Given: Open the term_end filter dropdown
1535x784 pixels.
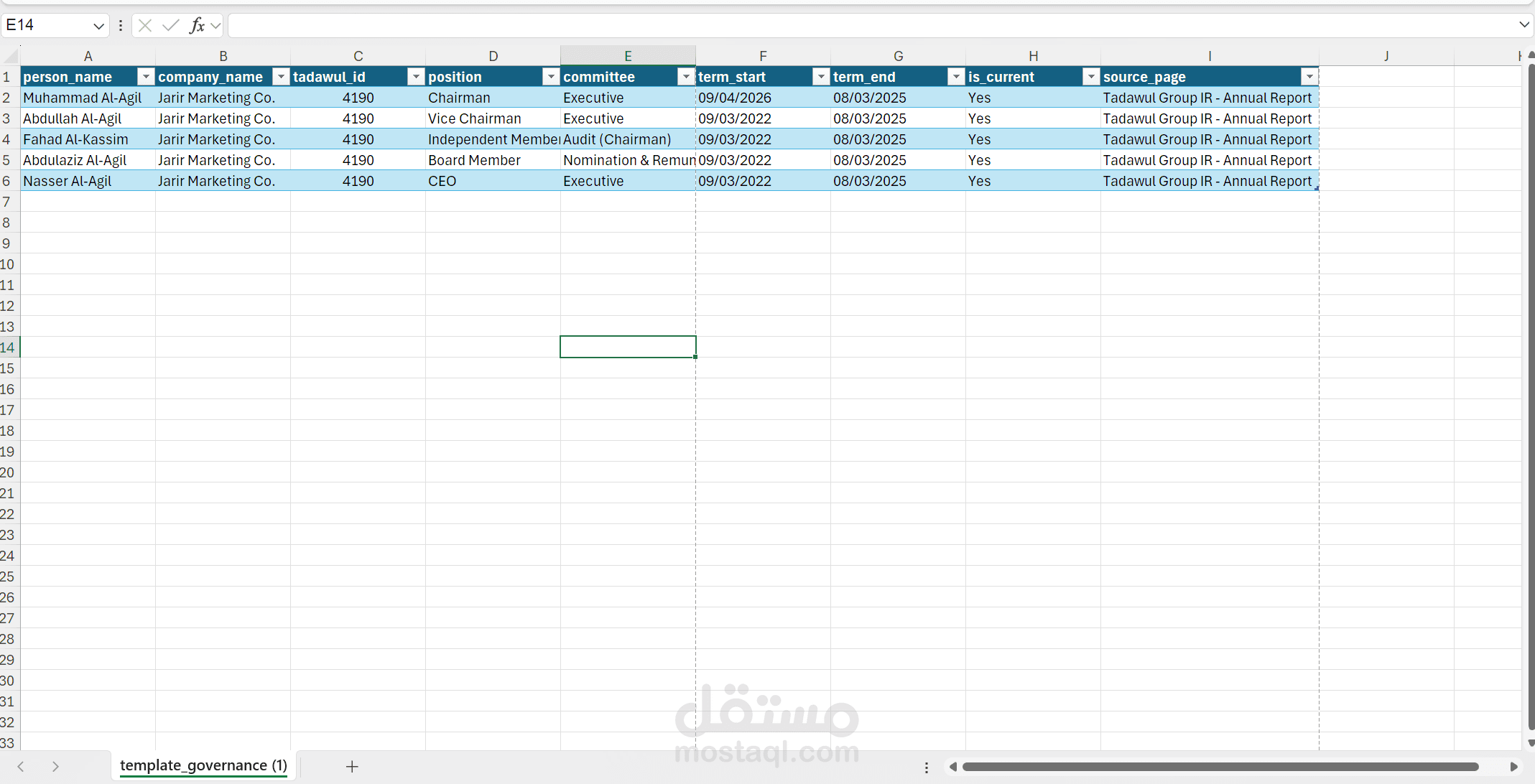Looking at the screenshot, I should click(x=956, y=77).
